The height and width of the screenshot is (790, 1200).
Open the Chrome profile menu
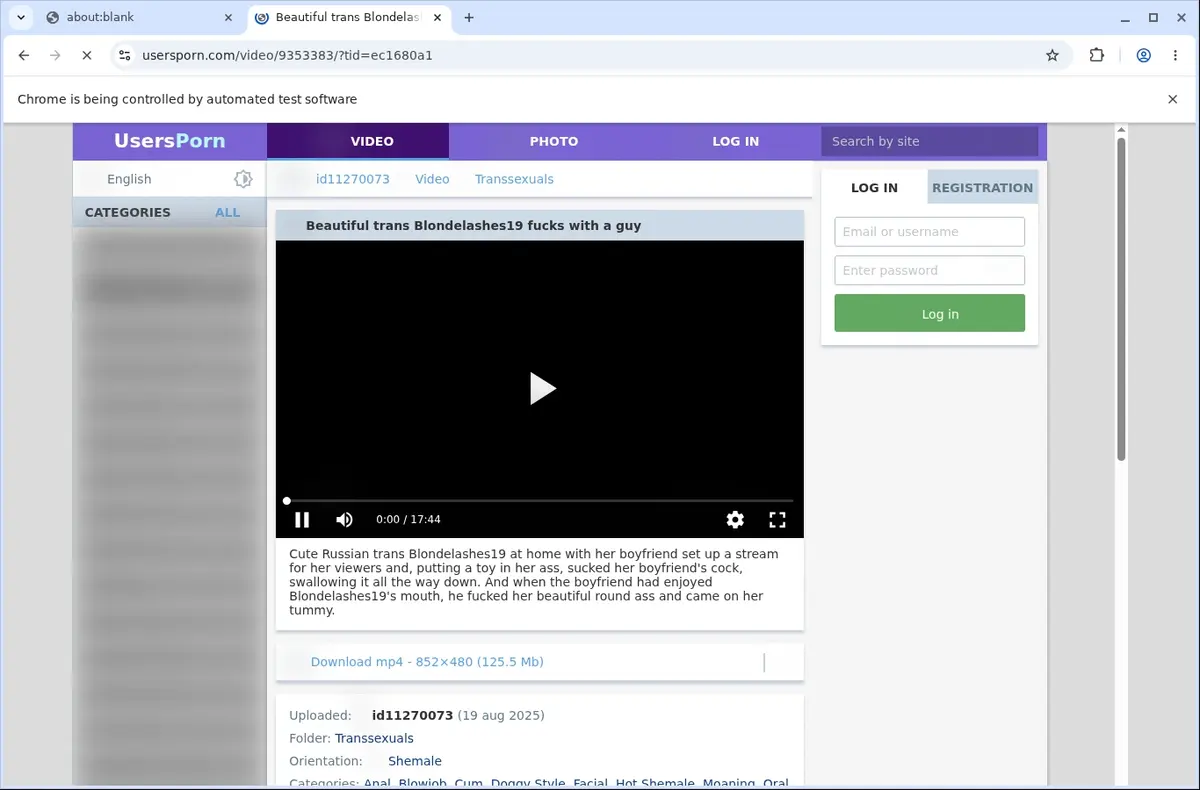point(1143,55)
